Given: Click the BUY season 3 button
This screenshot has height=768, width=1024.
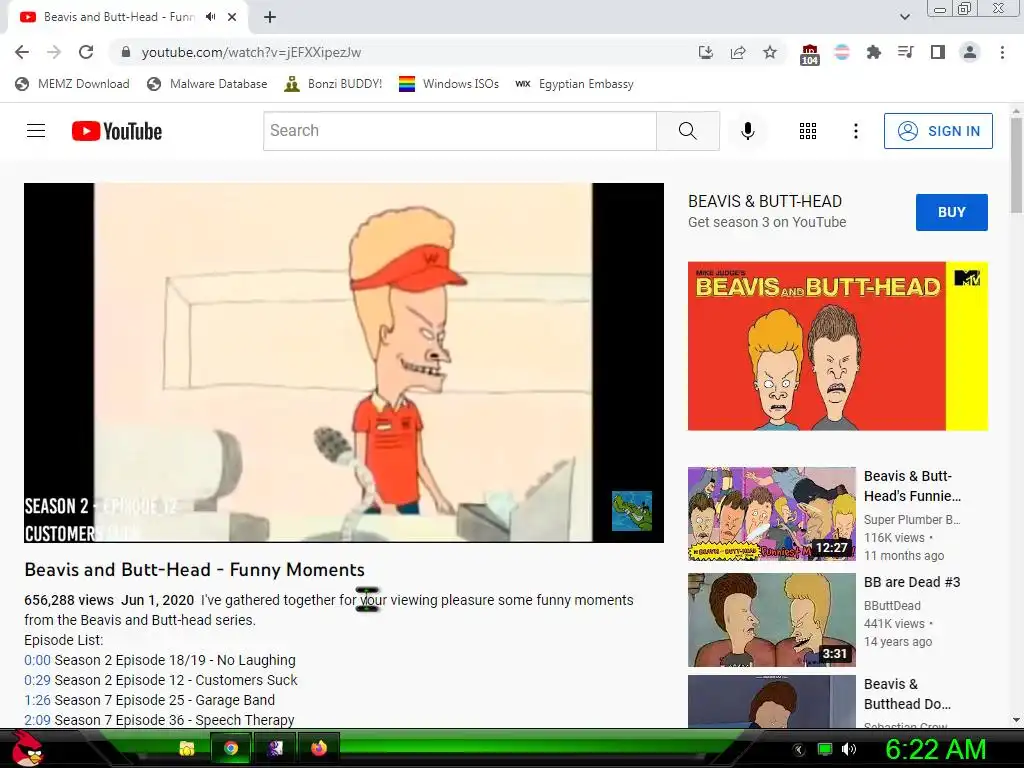Looking at the screenshot, I should [952, 212].
